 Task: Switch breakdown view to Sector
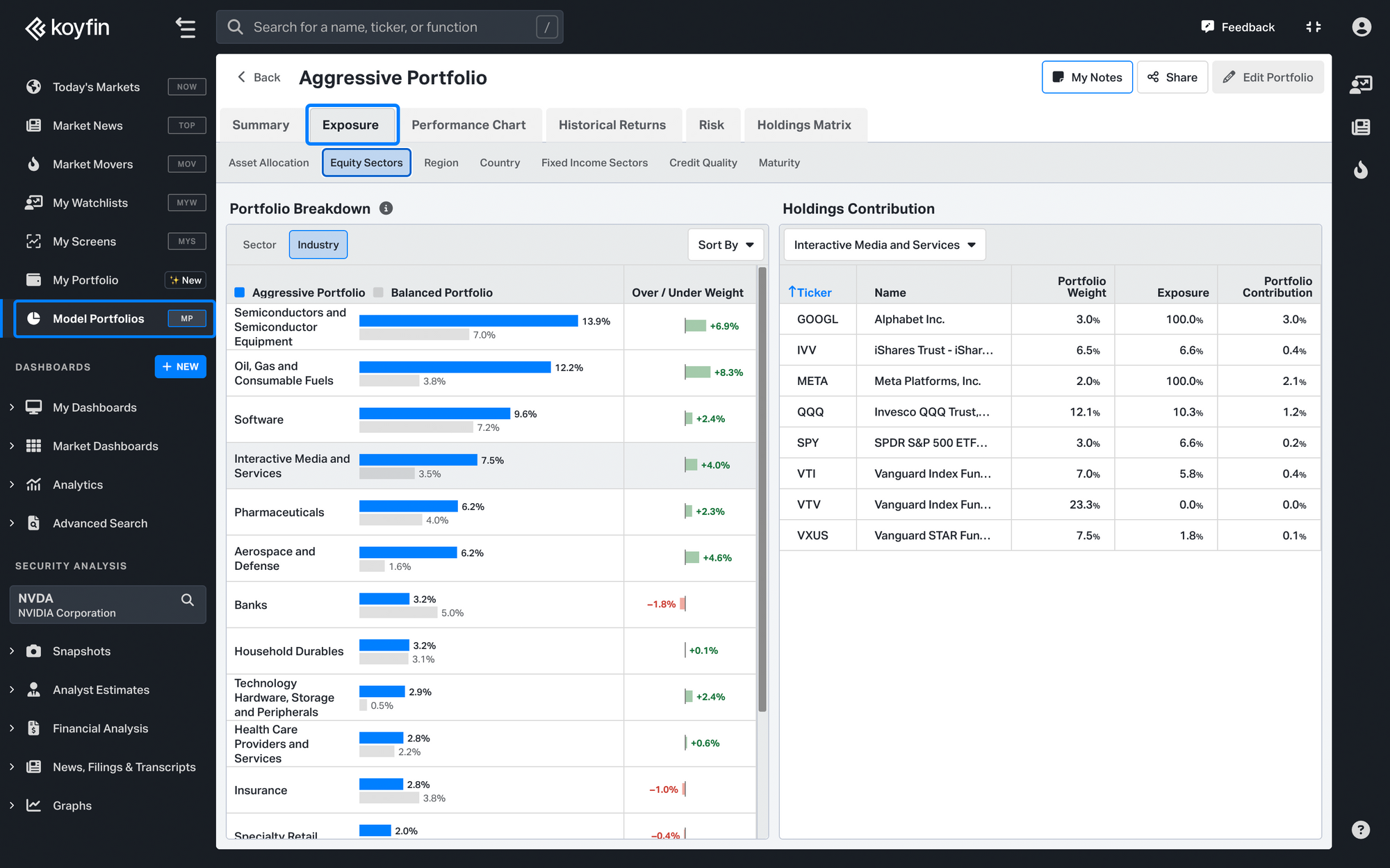tap(259, 245)
